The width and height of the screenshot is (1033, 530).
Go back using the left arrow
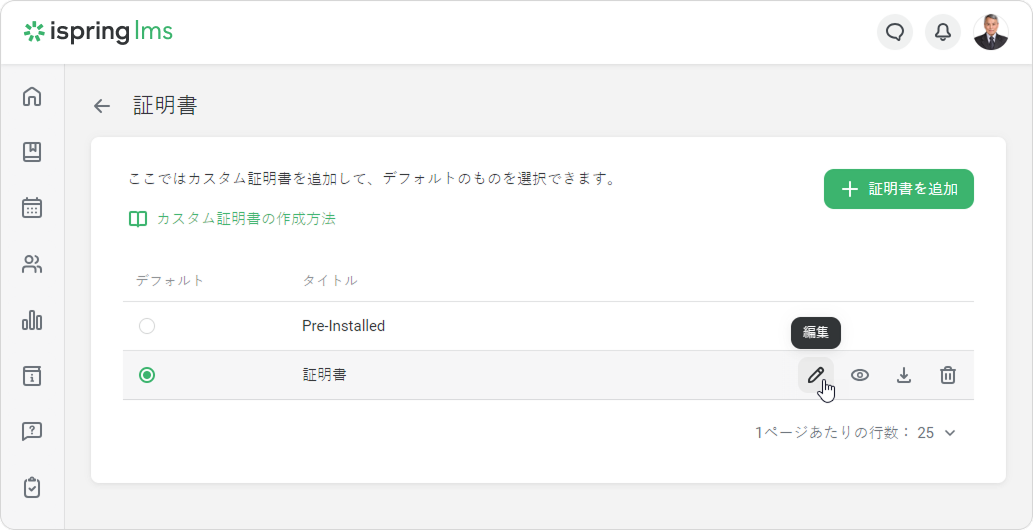(x=102, y=106)
